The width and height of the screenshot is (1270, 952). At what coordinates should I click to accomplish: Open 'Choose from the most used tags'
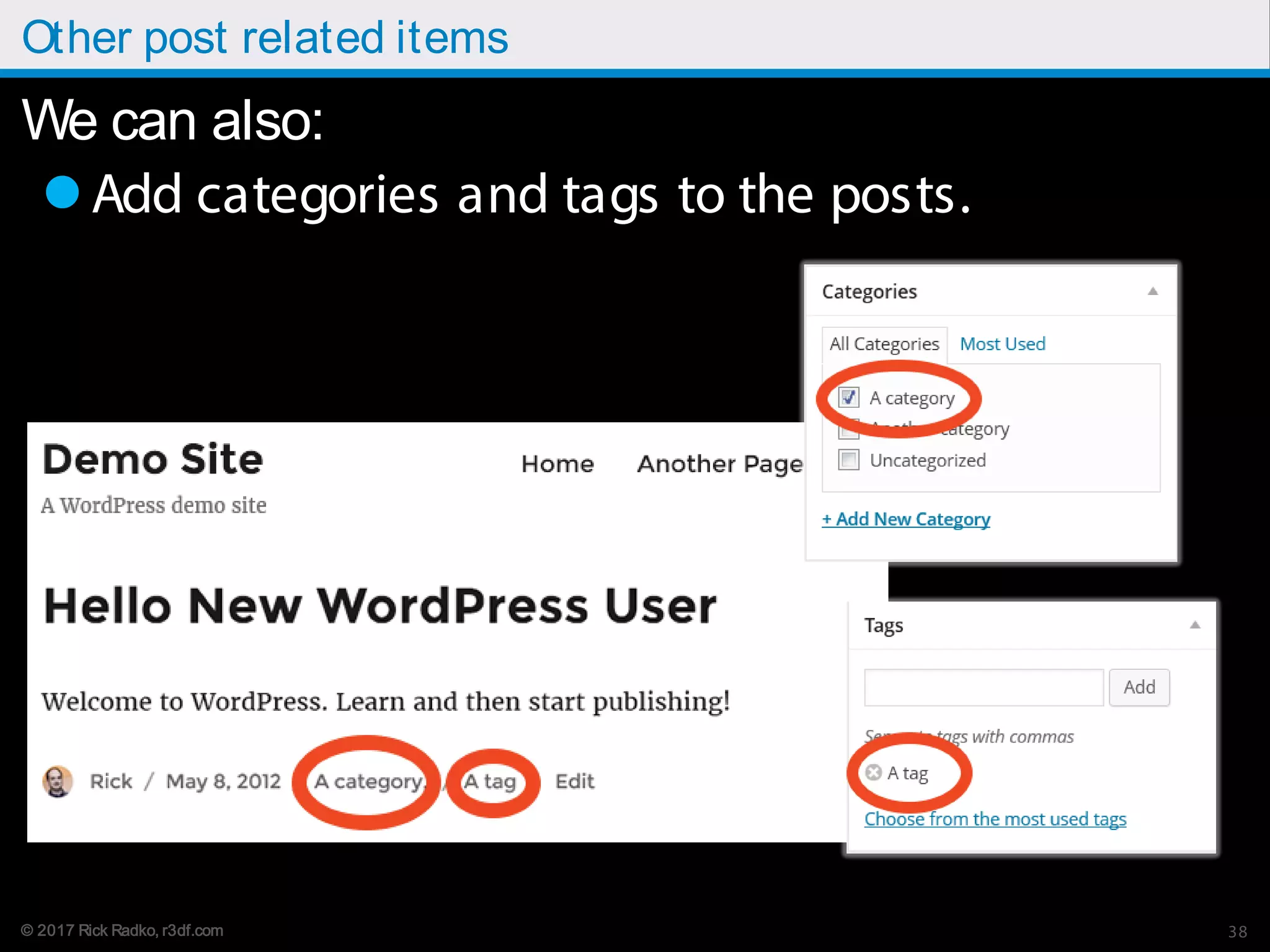(995, 819)
